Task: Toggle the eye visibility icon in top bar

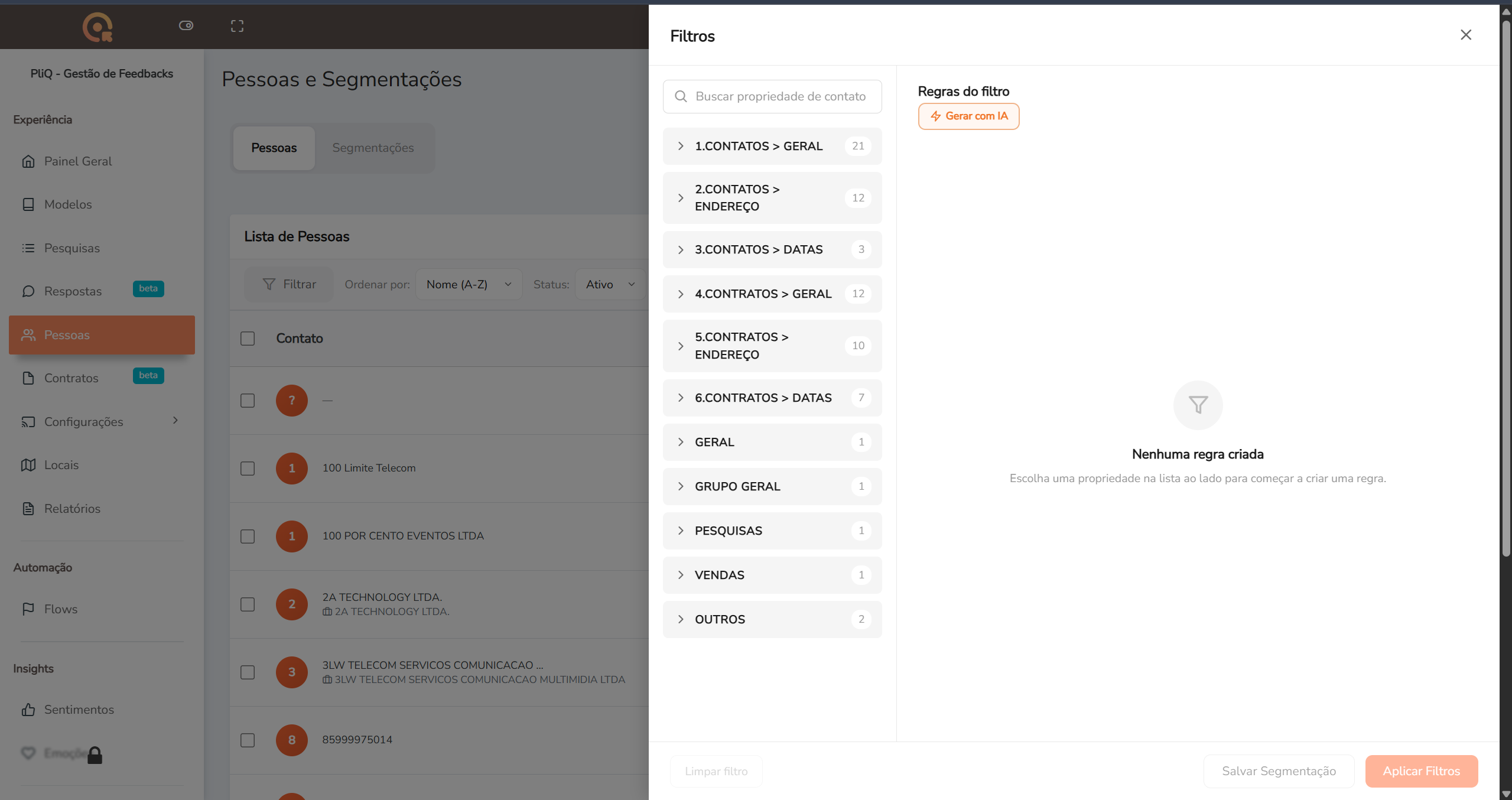Action: 186,25
